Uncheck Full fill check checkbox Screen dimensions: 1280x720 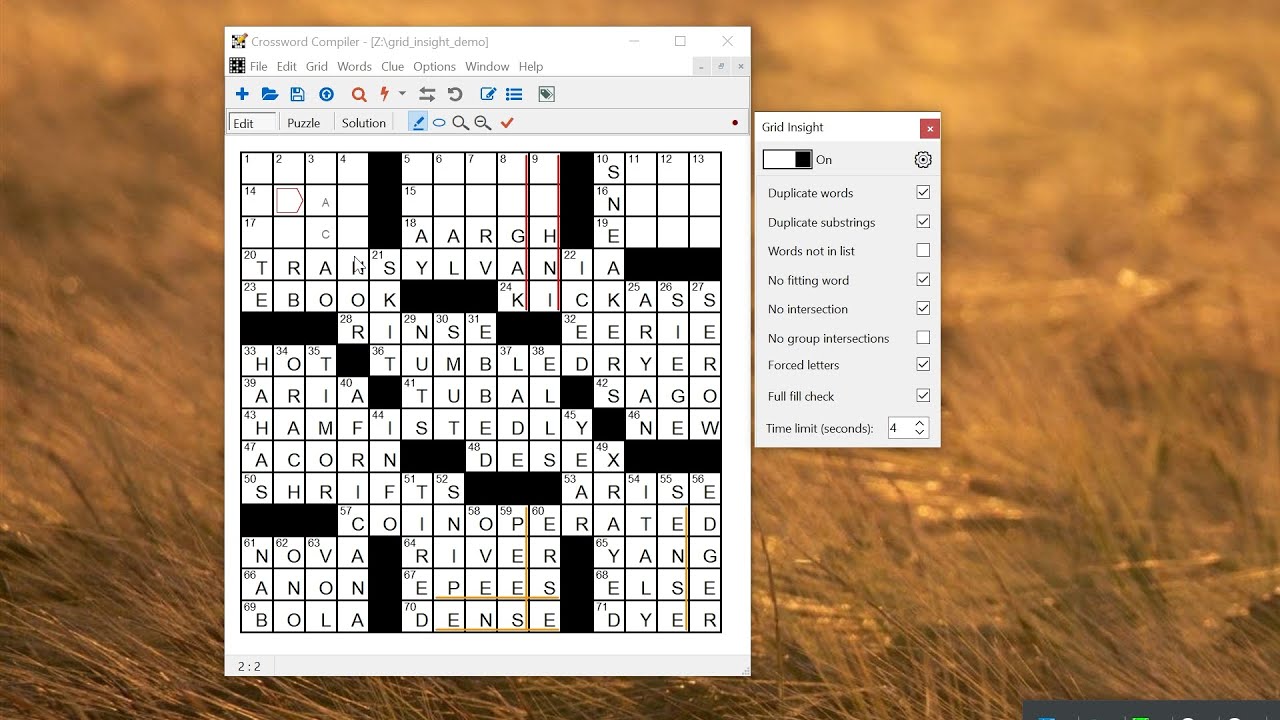pos(923,395)
